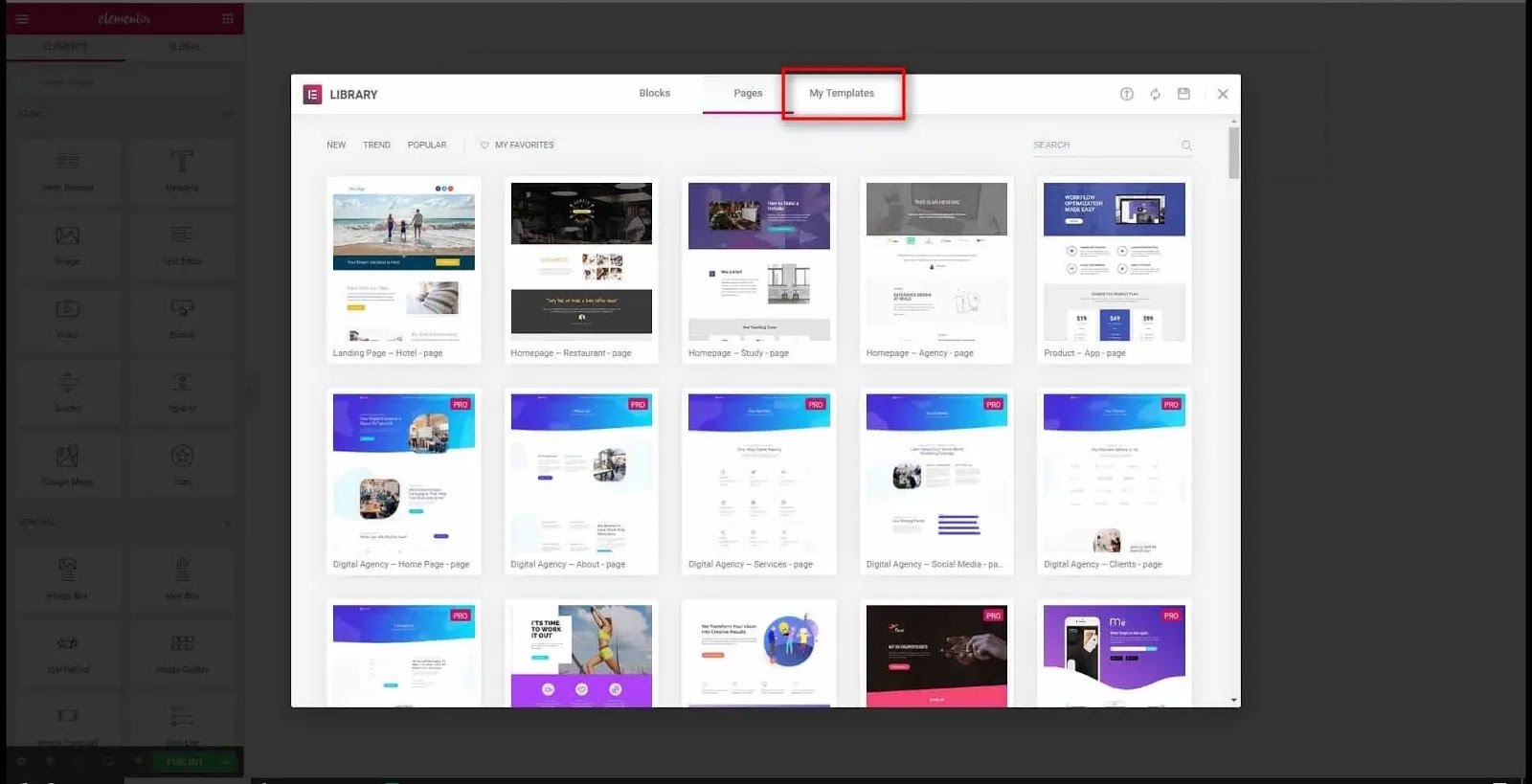Open Homepage – Study template thumbnail
Viewport: 1532px width, 784px height.
tap(759, 261)
